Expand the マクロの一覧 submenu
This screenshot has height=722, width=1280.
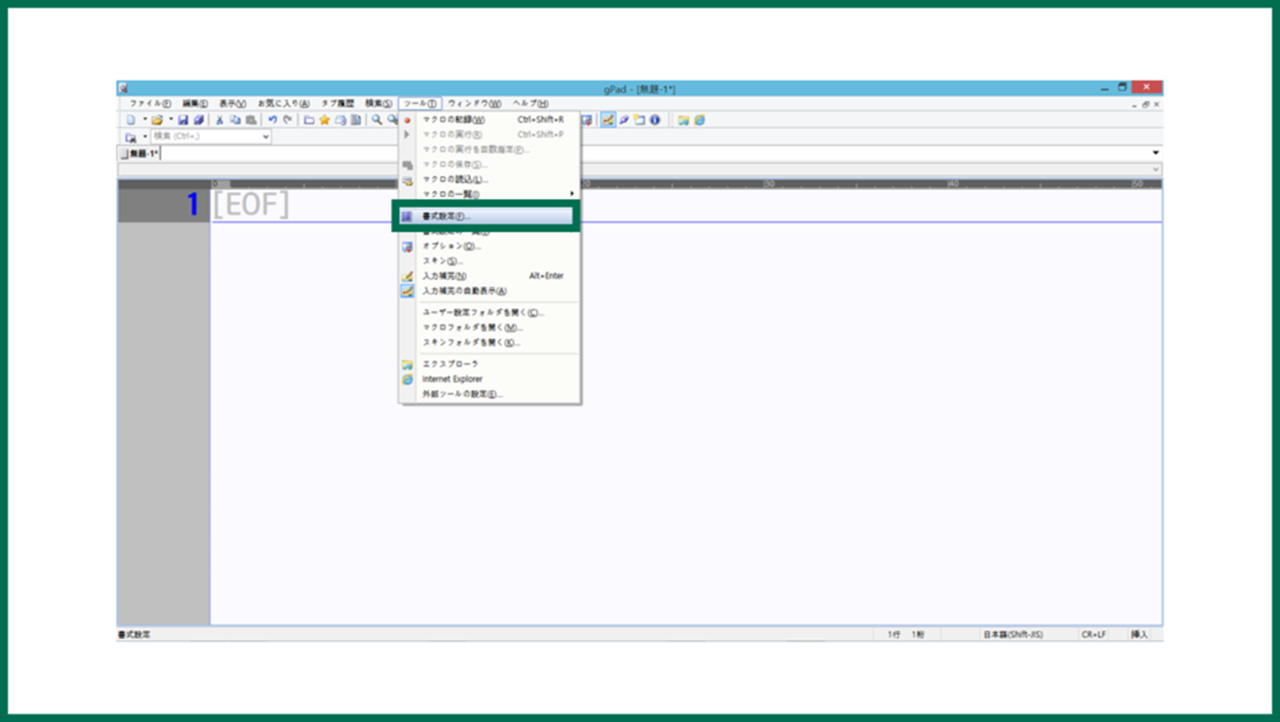pos(490,194)
